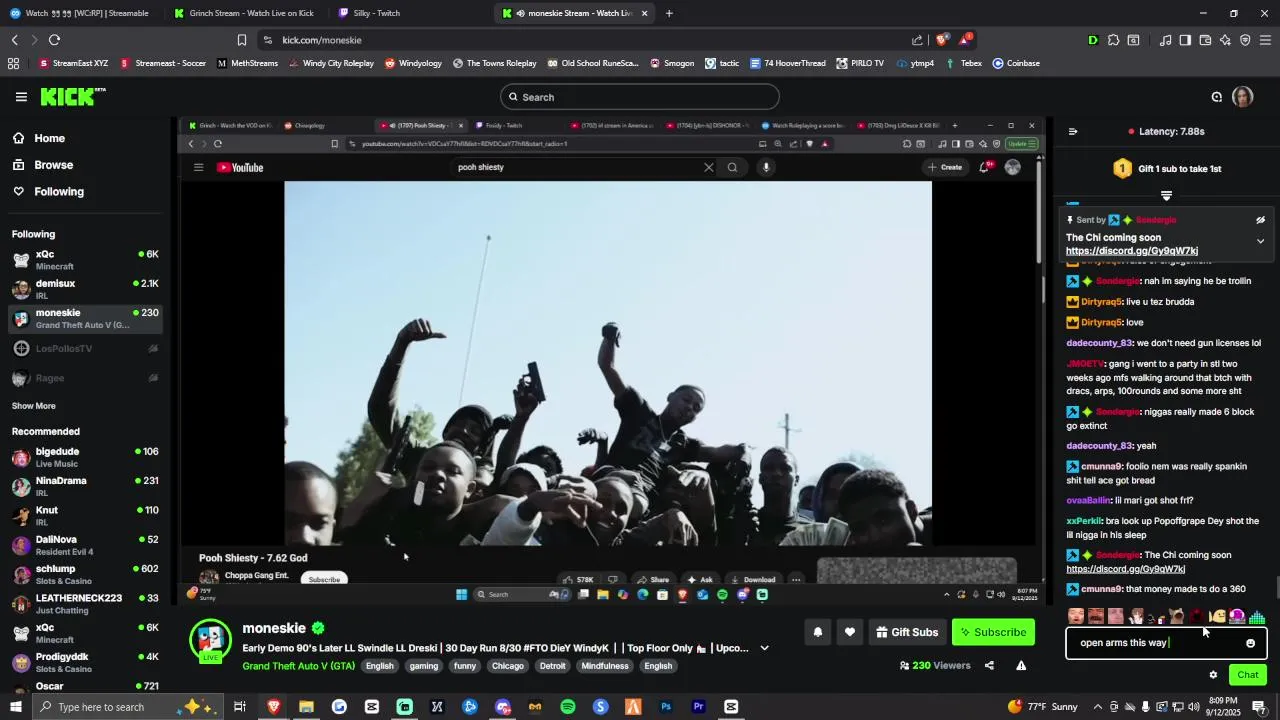Open the emoji picker in chat
1280x720 pixels.
point(1250,643)
